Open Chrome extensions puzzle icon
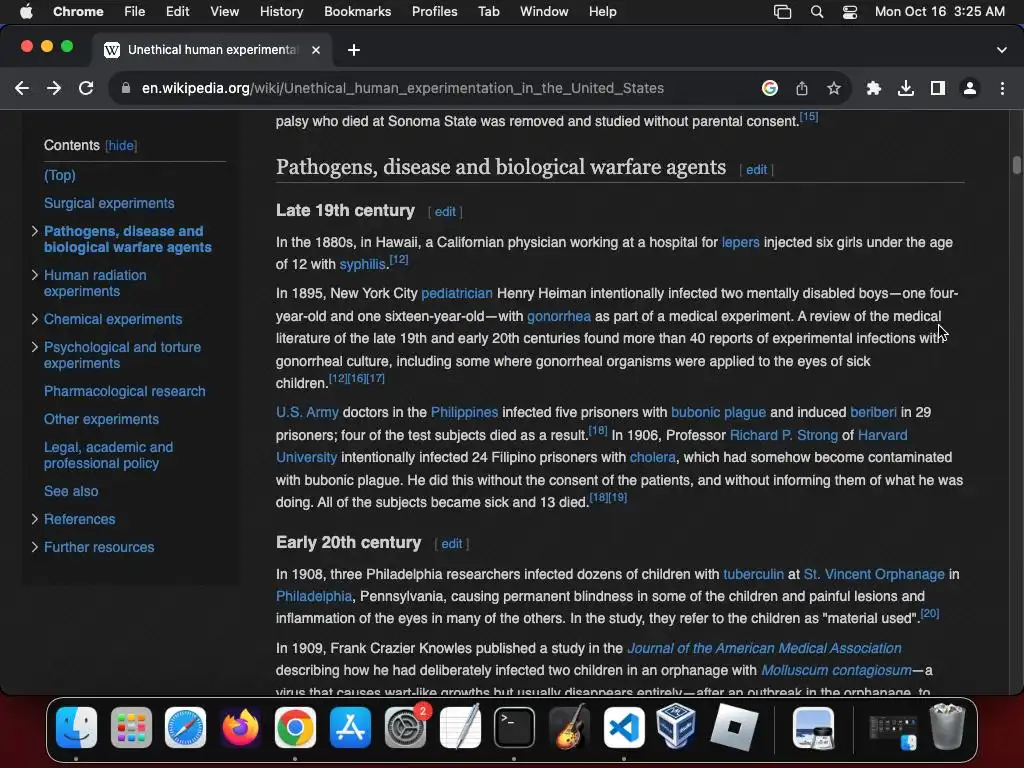This screenshot has width=1024, height=768. pyautogui.click(x=874, y=88)
